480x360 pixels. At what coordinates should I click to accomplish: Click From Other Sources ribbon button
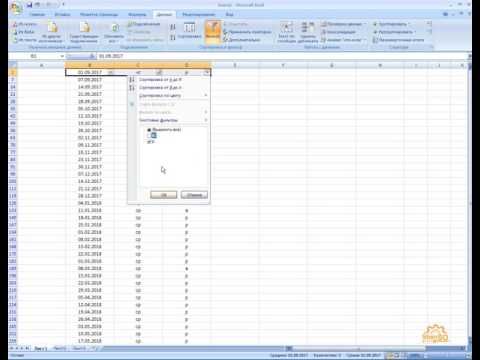click(51, 33)
